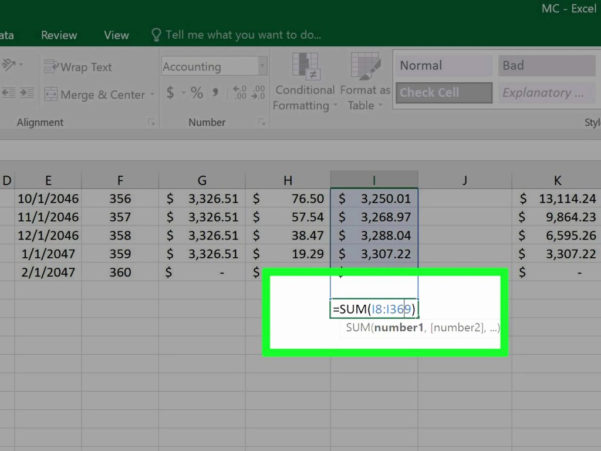601x451 pixels.
Task: Click the number1 argument in SUM tooltip
Action: pyautogui.click(x=399, y=328)
